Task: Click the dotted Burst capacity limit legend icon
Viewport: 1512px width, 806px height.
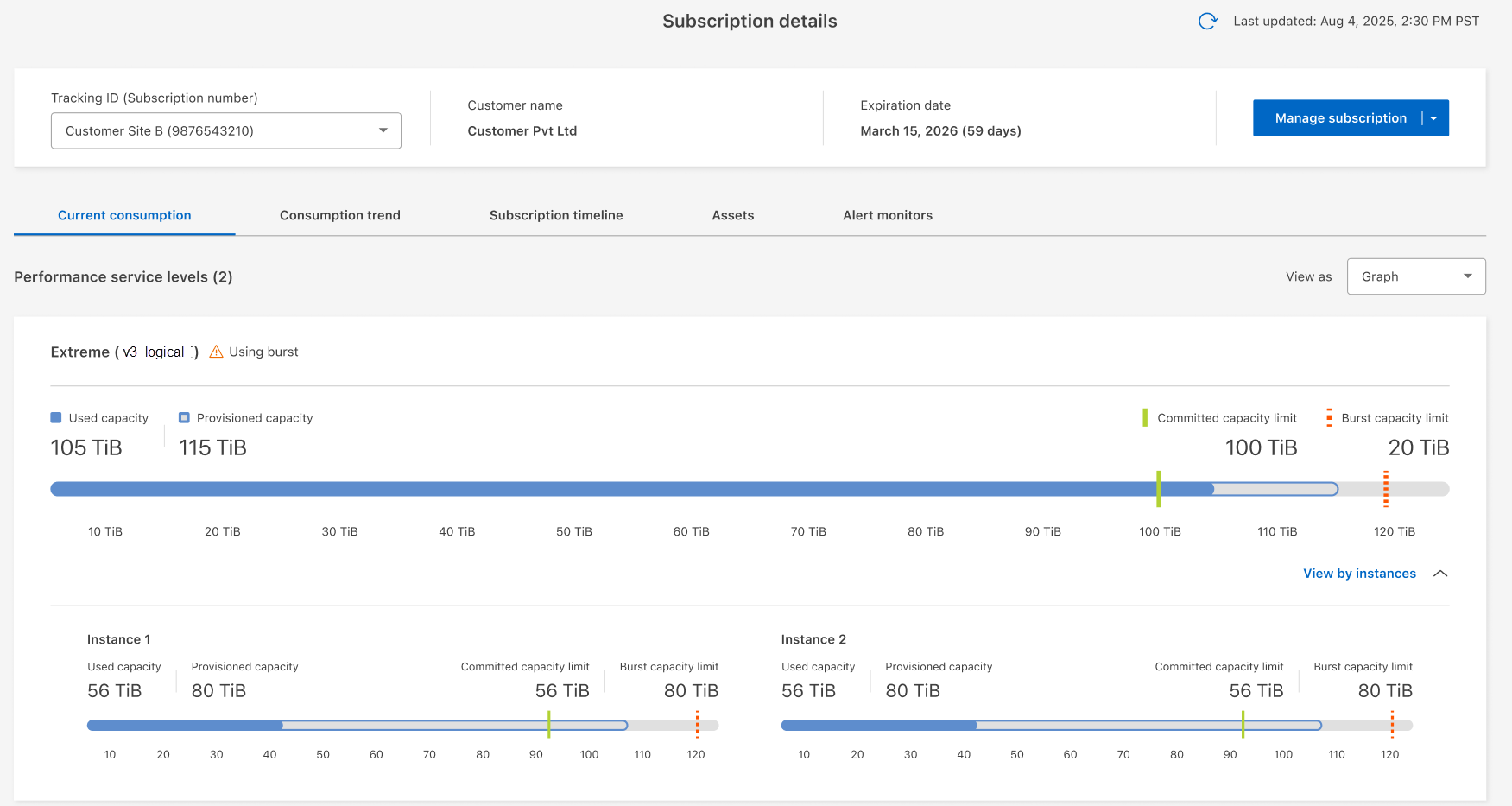Action: point(1329,418)
